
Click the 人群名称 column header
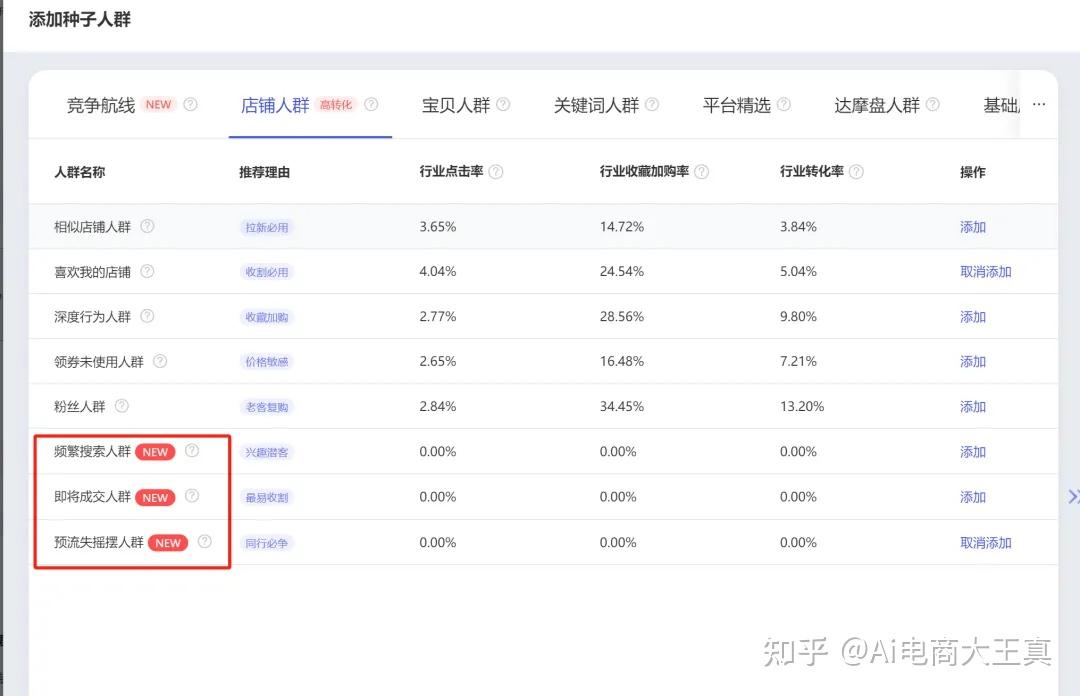[x=79, y=172]
